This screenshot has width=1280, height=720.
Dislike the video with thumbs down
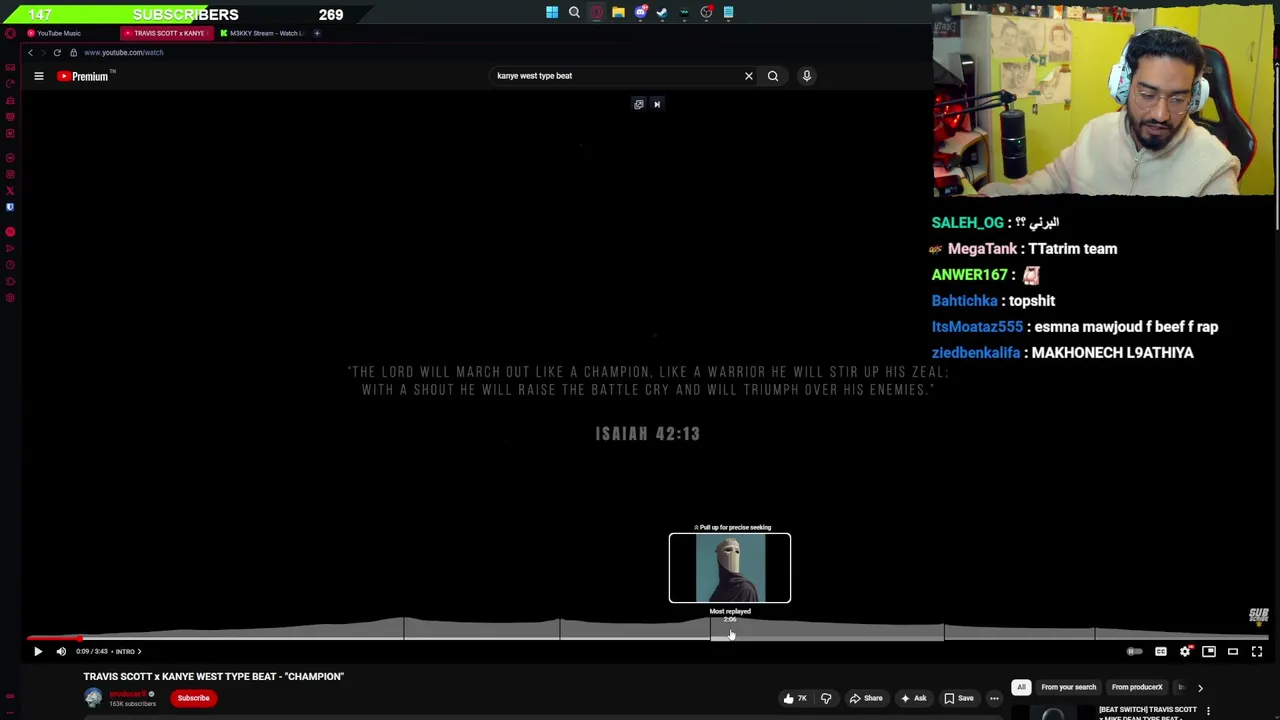[826, 698]
